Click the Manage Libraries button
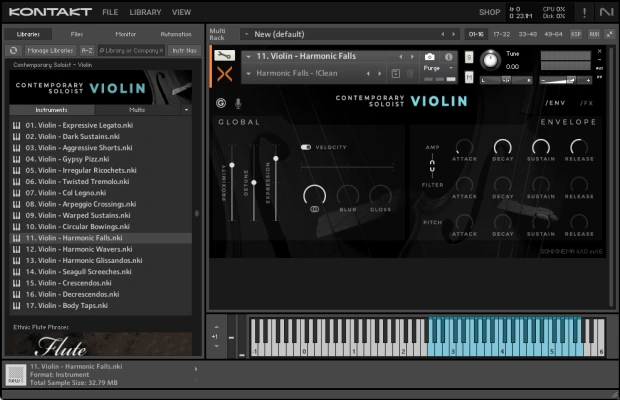The width and height of the screenshot is (620, 400). pos(50,49)
